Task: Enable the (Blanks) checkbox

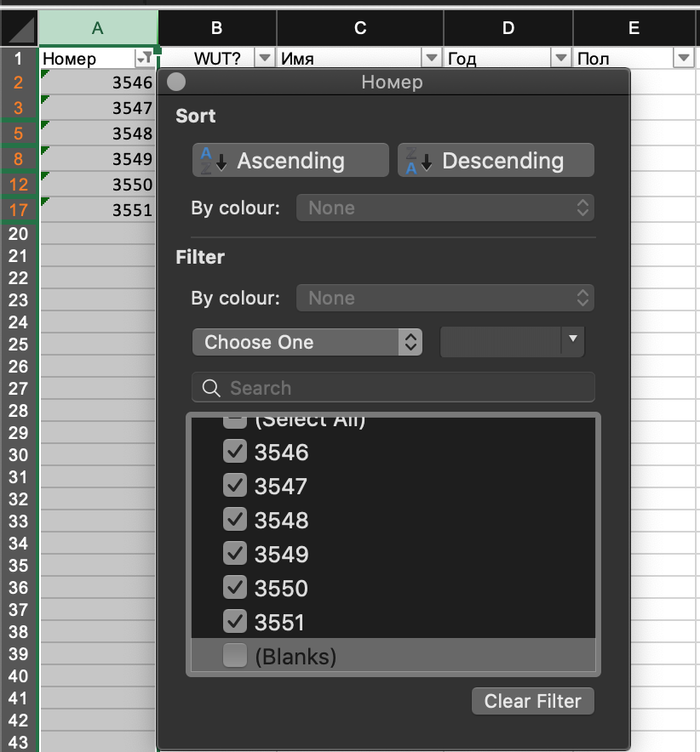Action: tap(235, 656)
